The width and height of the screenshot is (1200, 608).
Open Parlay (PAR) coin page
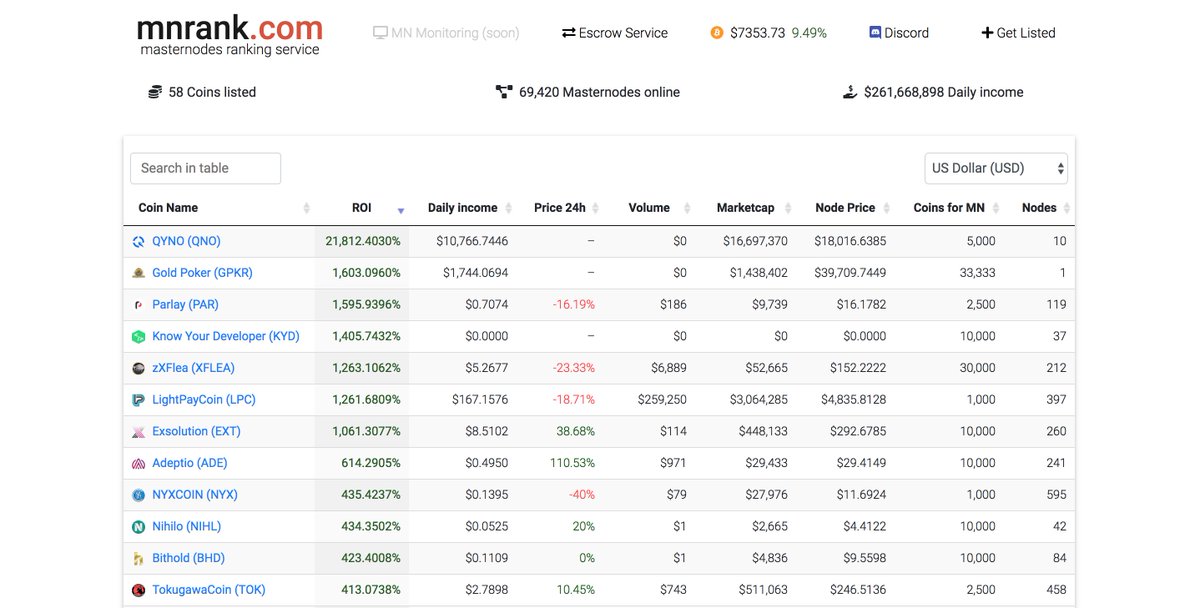185,305
